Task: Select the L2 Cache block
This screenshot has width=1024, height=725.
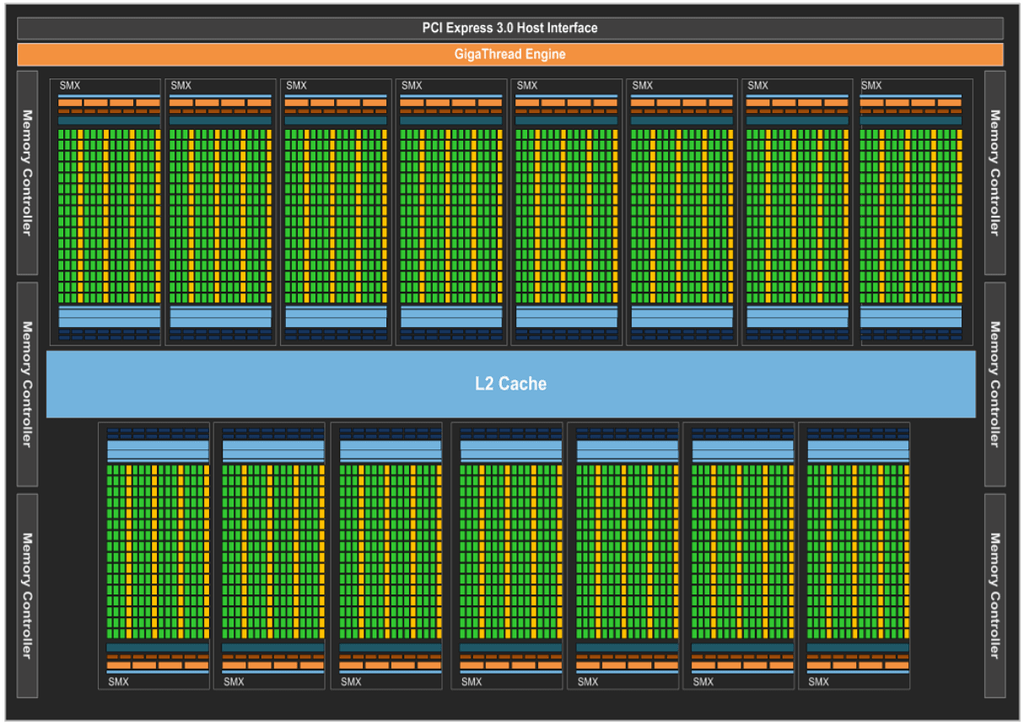Action: 512,383
